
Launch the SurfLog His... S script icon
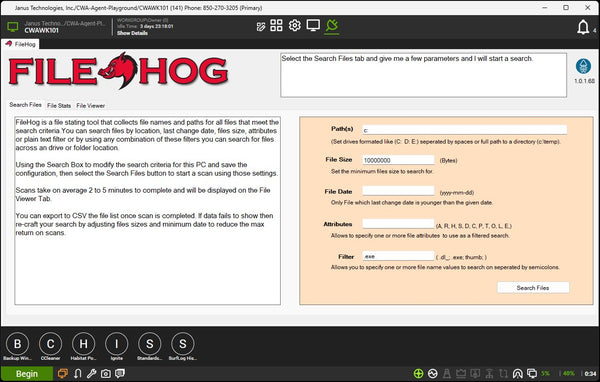point(183,344)
